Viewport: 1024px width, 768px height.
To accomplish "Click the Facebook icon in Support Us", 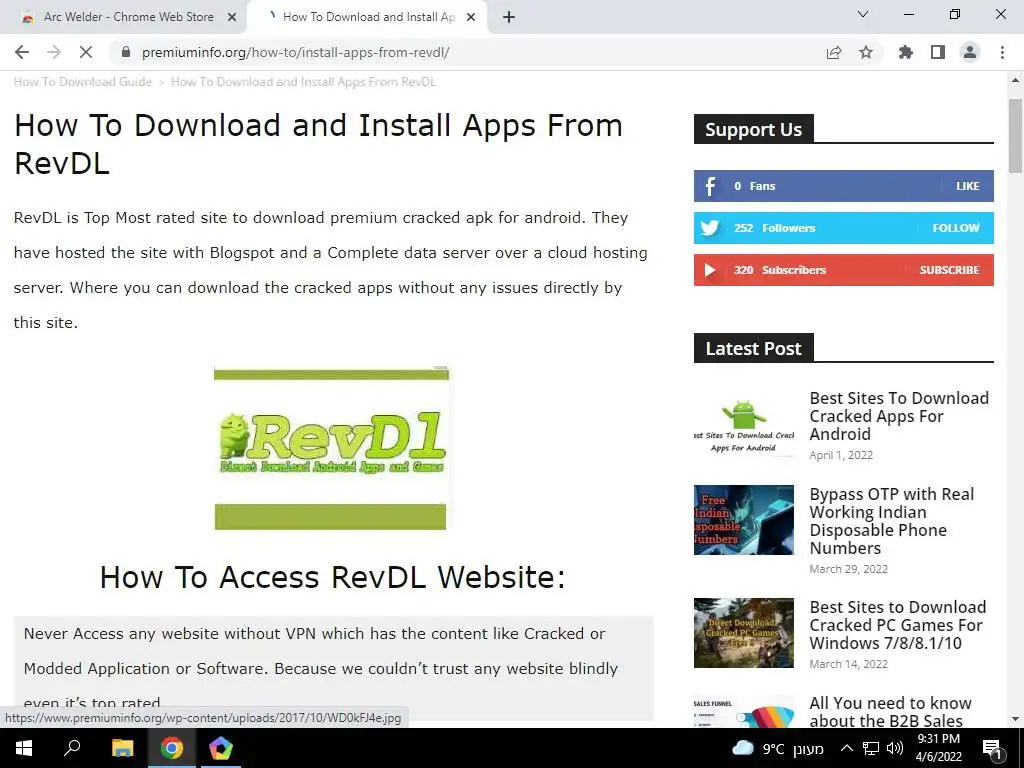I will (x=710, y=186).
